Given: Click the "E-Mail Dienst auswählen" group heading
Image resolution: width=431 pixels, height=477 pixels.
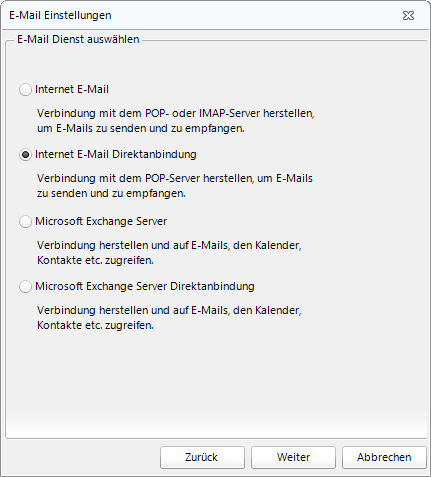Looking at the screenshot, I should click(78, 39).
